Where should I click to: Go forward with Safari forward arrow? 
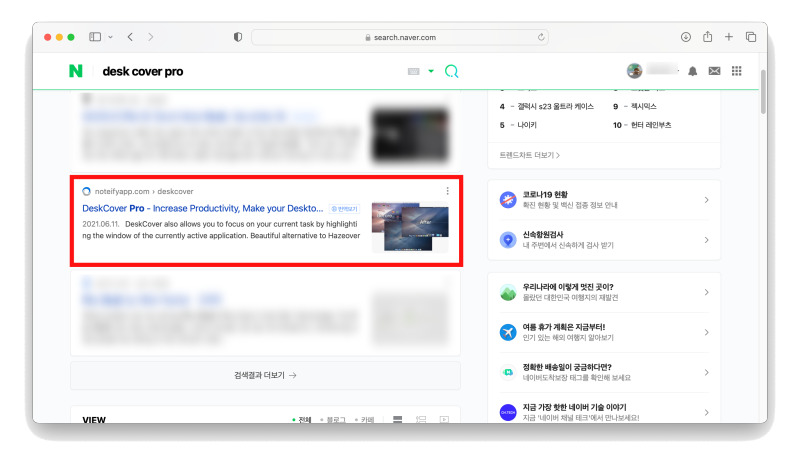[x=151, y=37]
